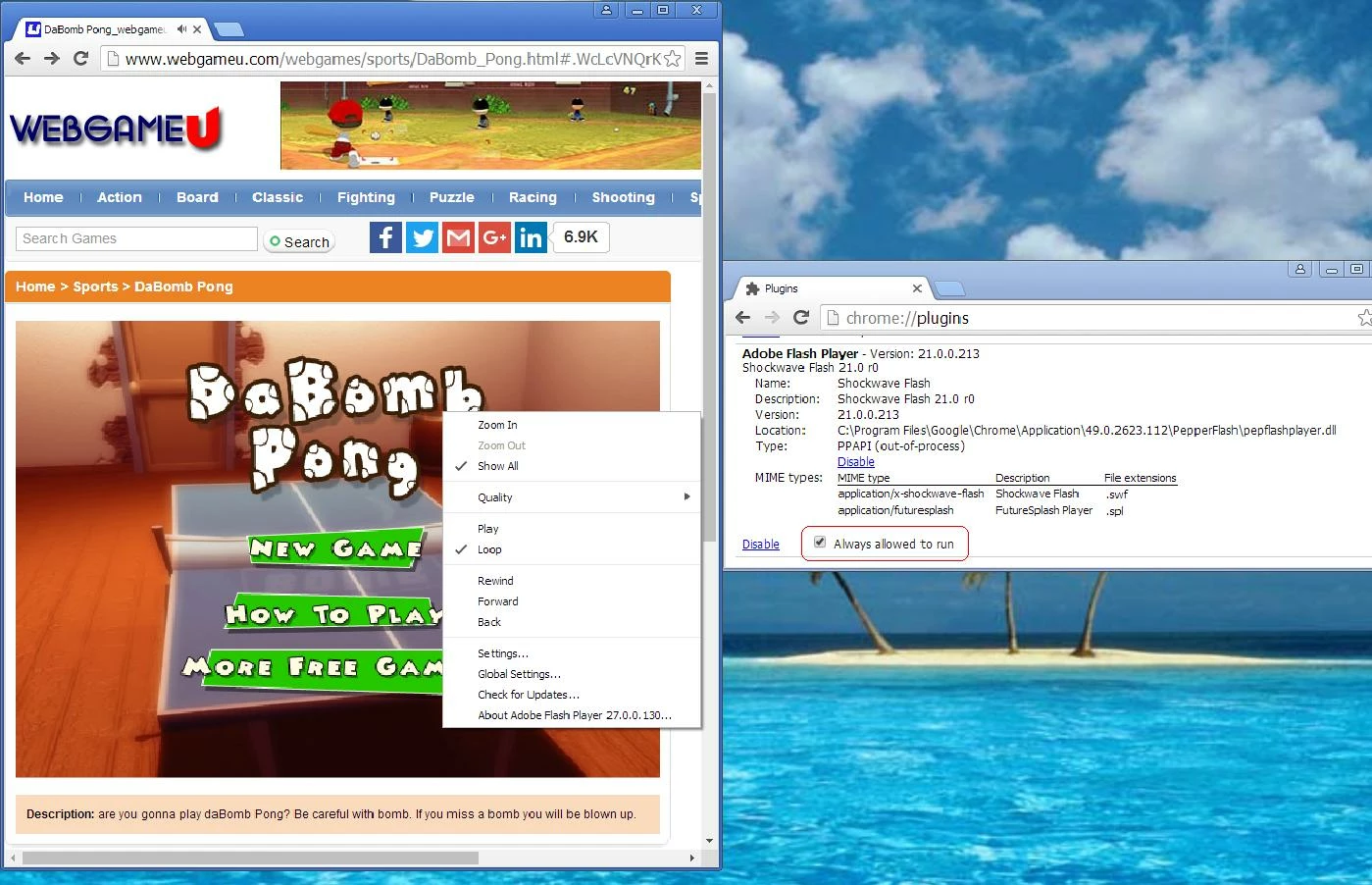Click scroll-right arrow on horizontal scrollbar

click(692, 858)
